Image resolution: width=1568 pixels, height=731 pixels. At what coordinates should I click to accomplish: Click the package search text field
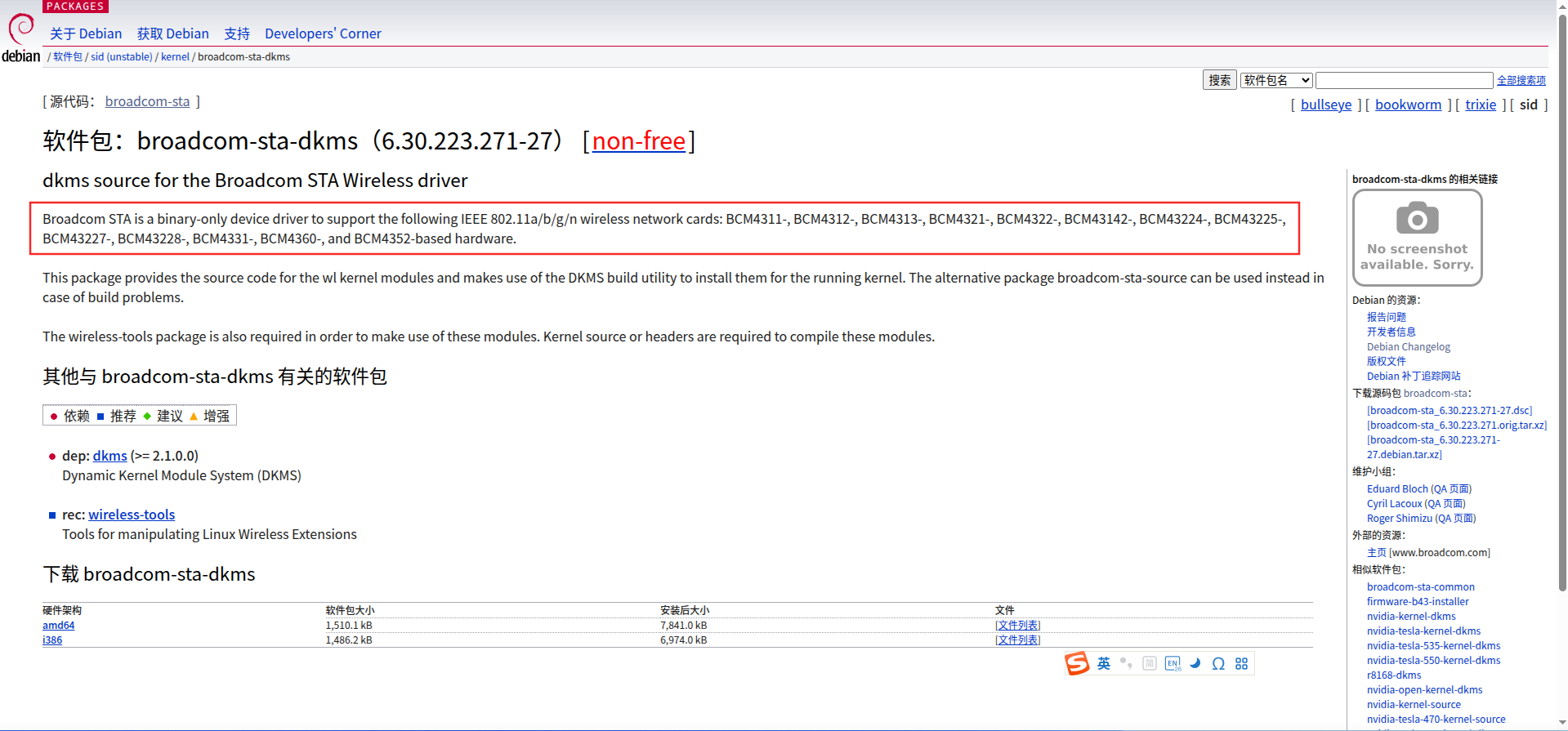(1404, 80)
